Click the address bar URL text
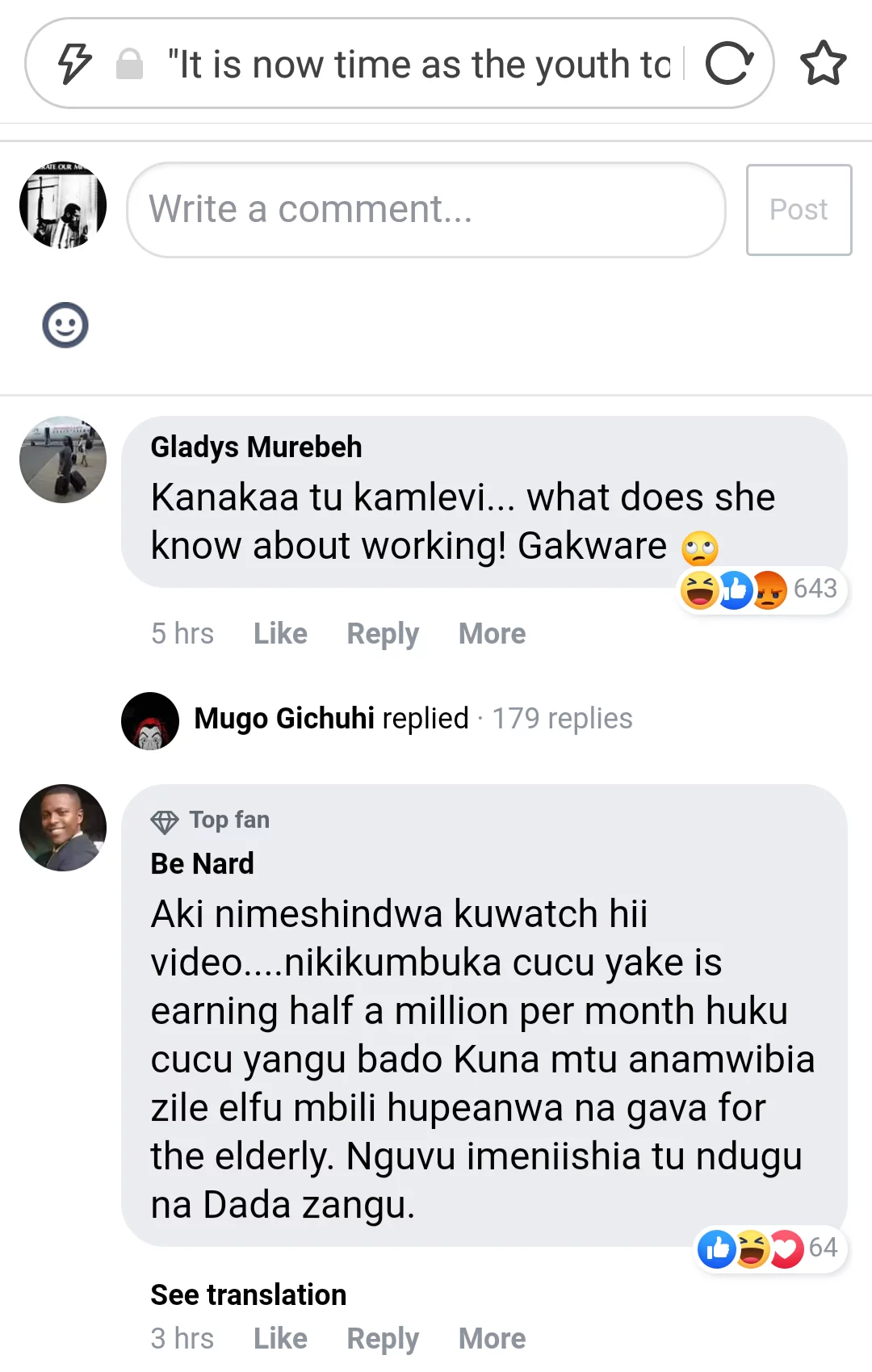The width and height of the screenshot is (872, 1372). point(418,64)
